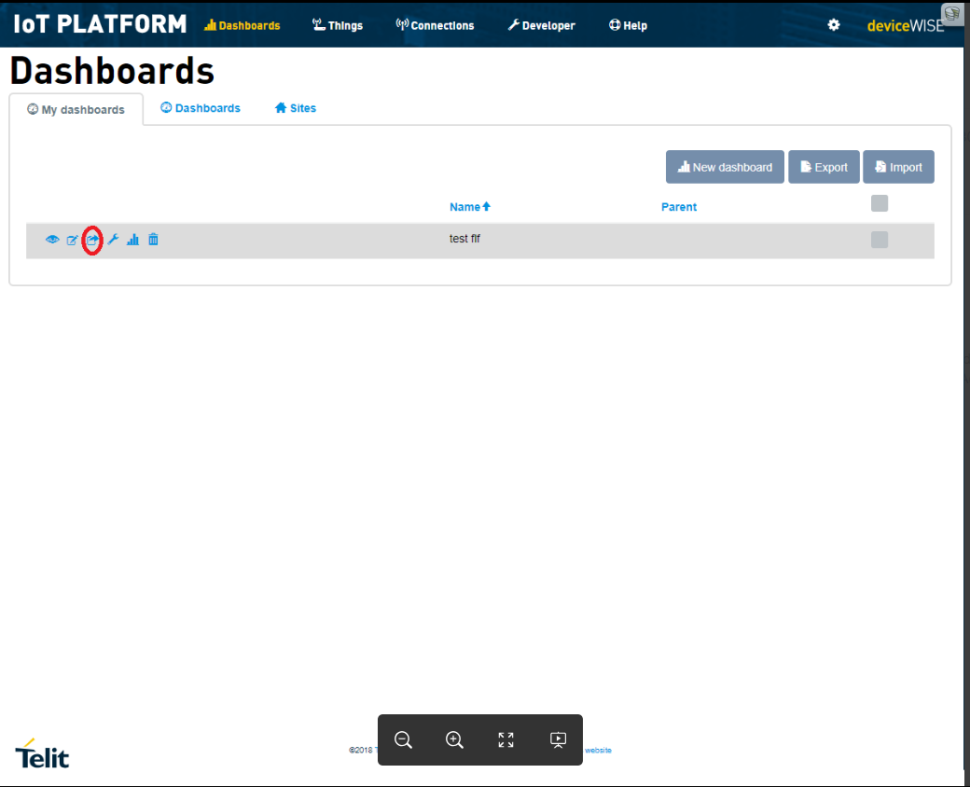Click the zoom out magnifier in the viewer toolbar
The width and height of the screenshot is (970, 787).
coord(403,739)
